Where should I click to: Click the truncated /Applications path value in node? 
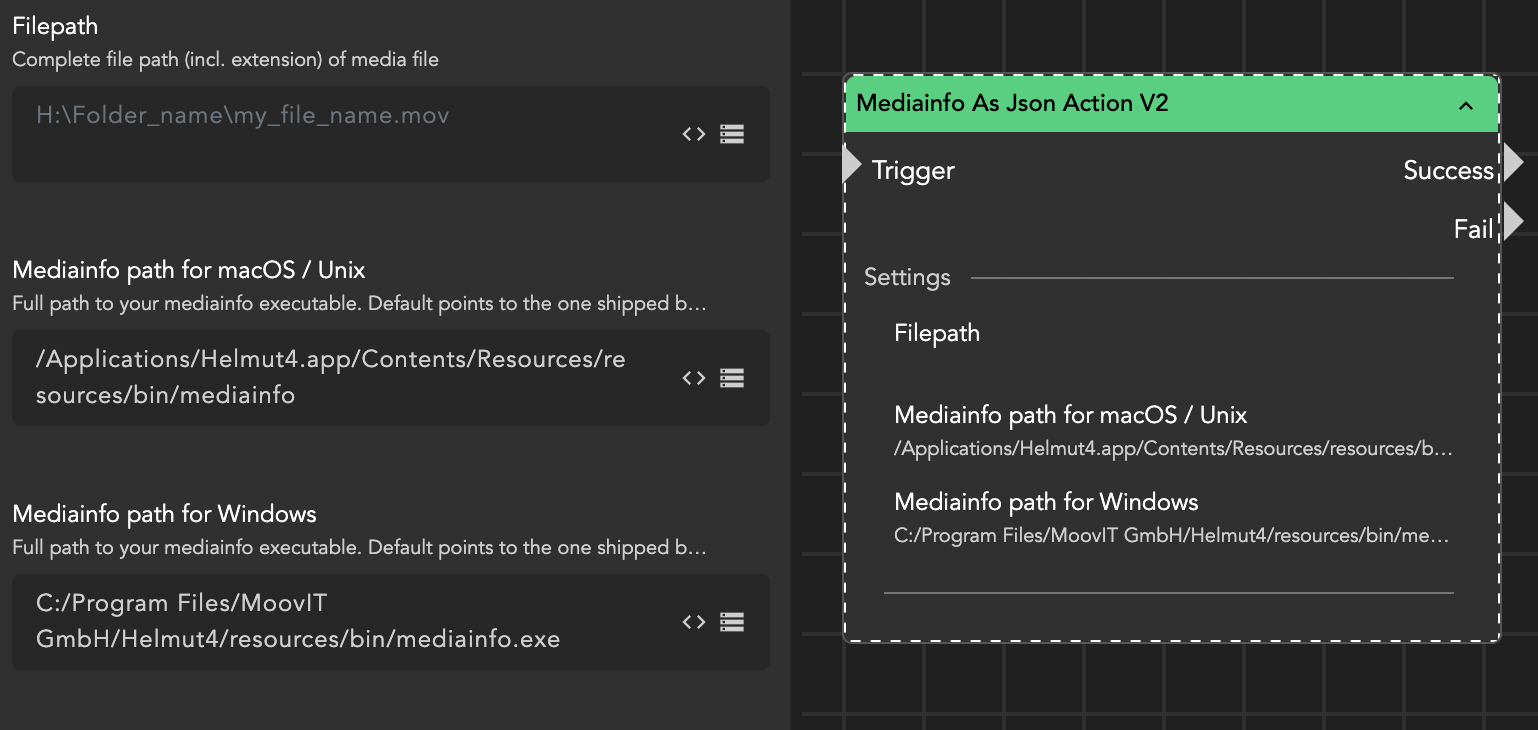tap(1172, 449)
